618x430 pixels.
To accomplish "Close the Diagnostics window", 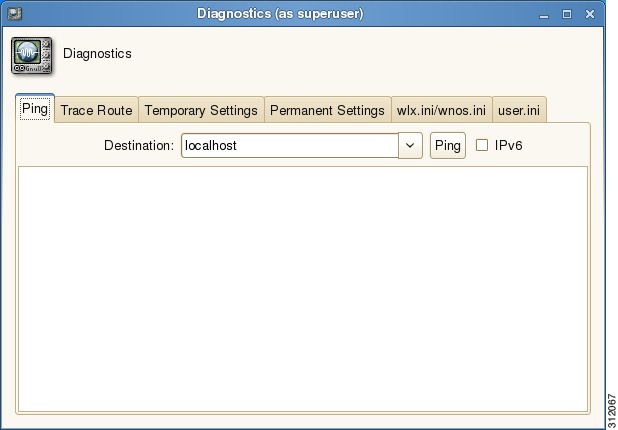I will click(590, 14).
